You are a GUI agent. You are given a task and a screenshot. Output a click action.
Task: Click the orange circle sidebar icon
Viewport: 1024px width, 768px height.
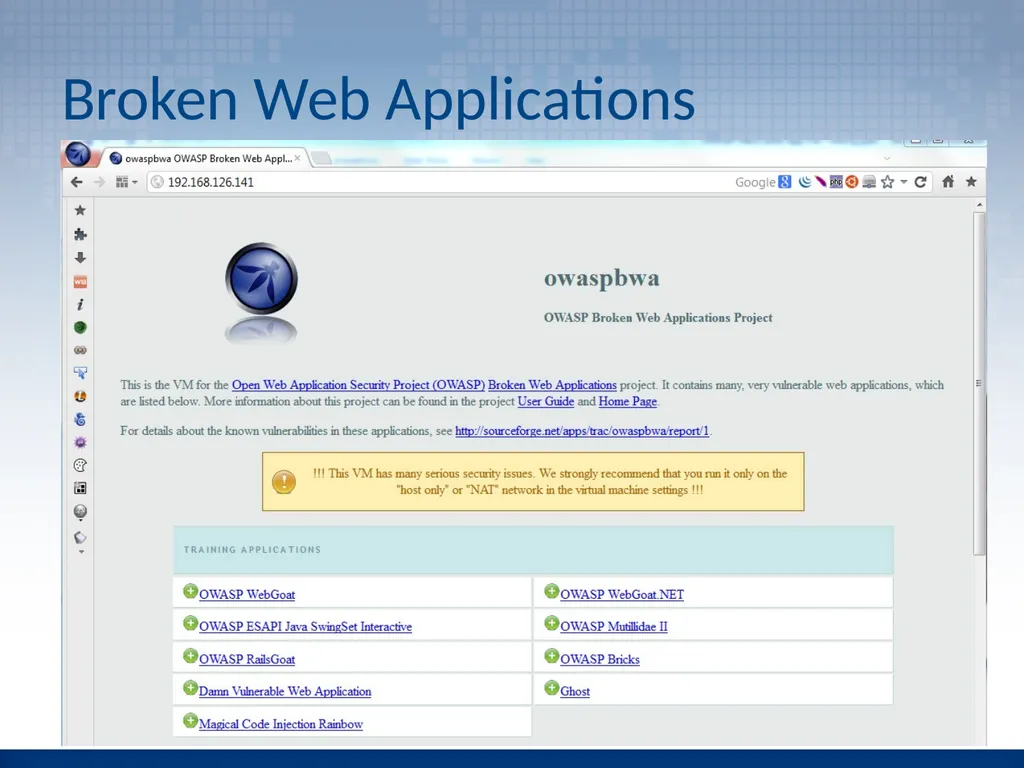80,396
